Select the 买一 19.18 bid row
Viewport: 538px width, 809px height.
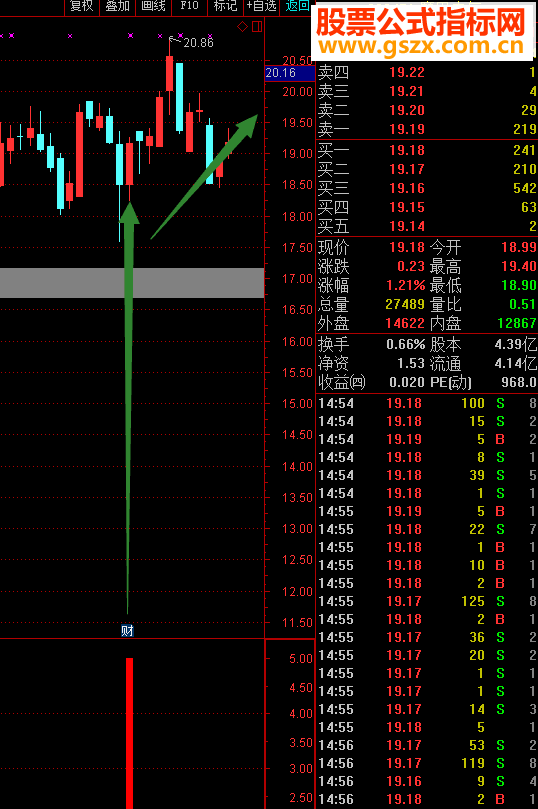[x=427, y=150]
